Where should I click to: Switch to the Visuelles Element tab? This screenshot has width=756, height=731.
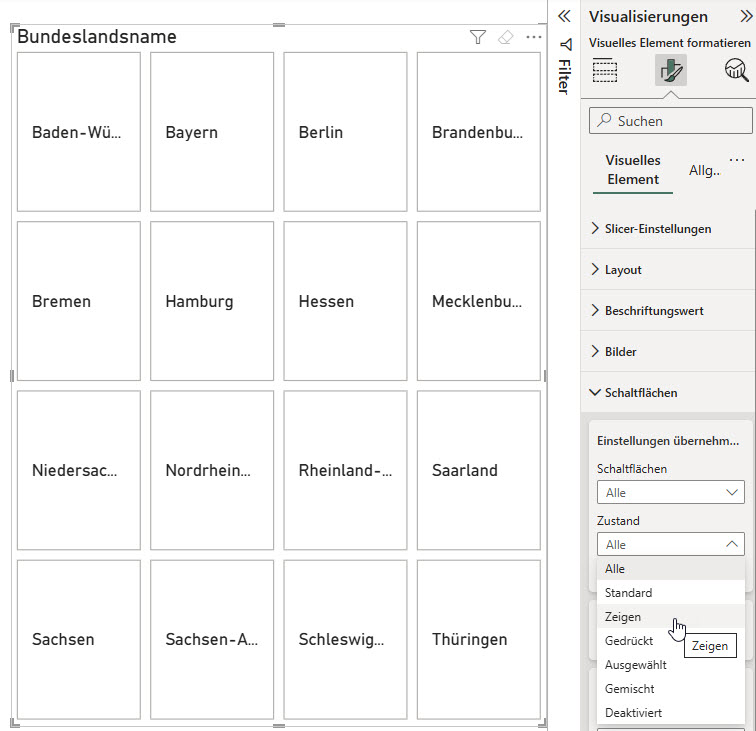pos(633,170)
